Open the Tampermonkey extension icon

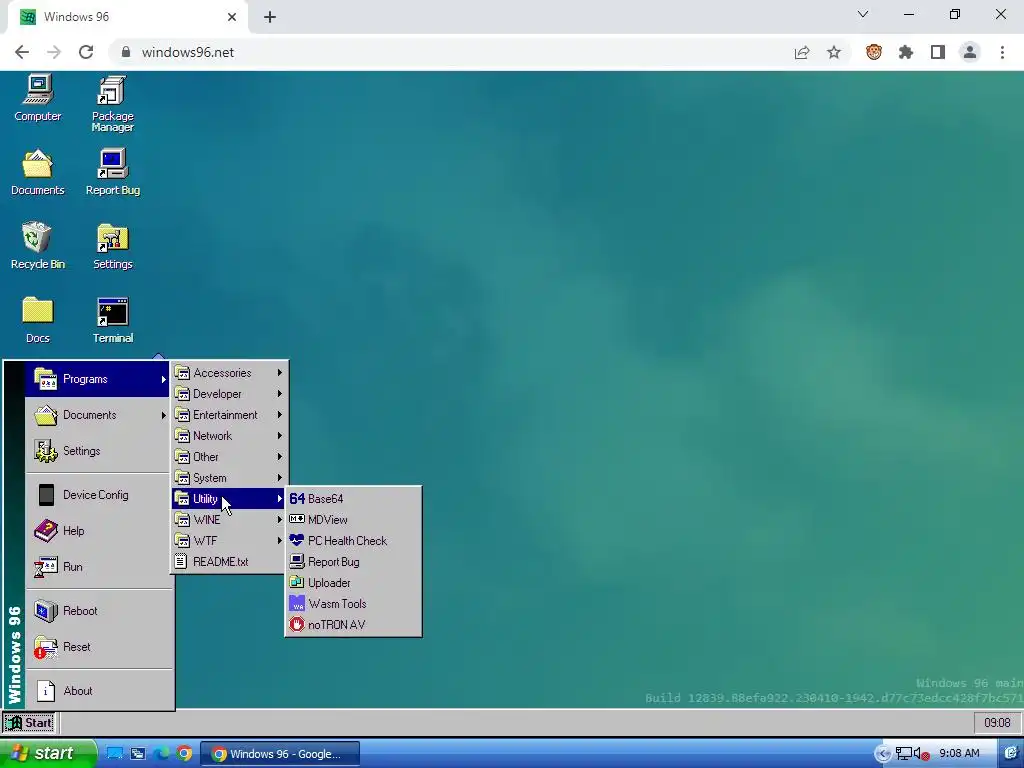point(874,52)
